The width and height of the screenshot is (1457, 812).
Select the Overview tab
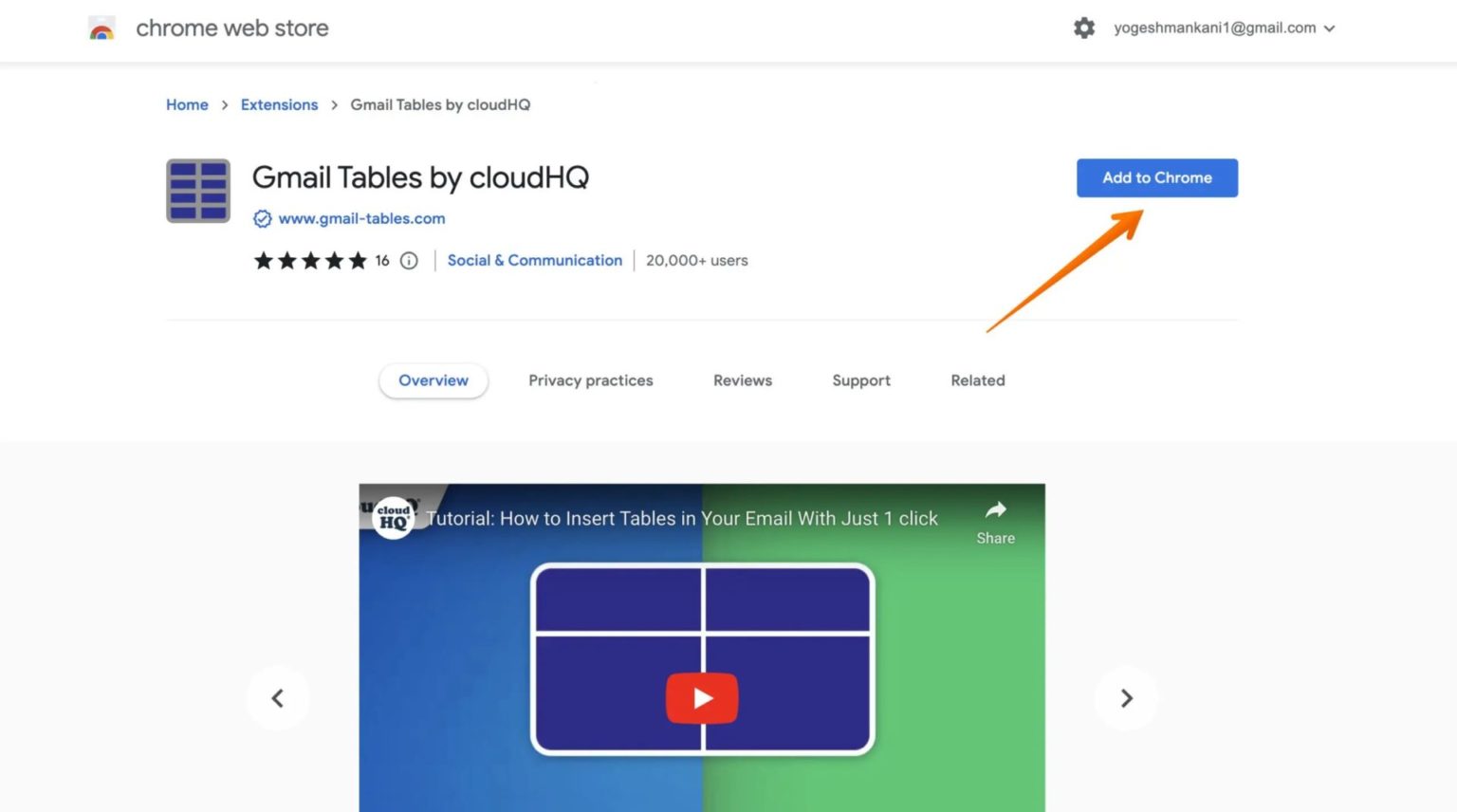tap(433, 380)
